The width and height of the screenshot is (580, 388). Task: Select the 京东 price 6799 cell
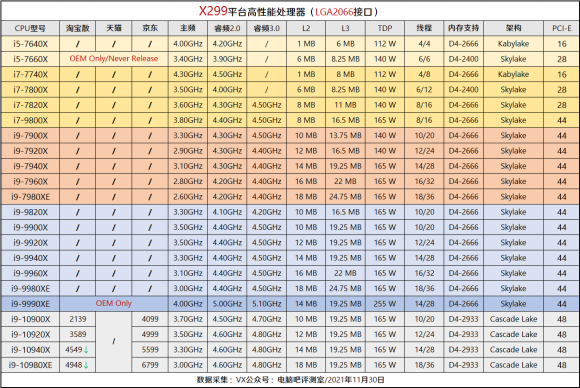pos(150,365)
